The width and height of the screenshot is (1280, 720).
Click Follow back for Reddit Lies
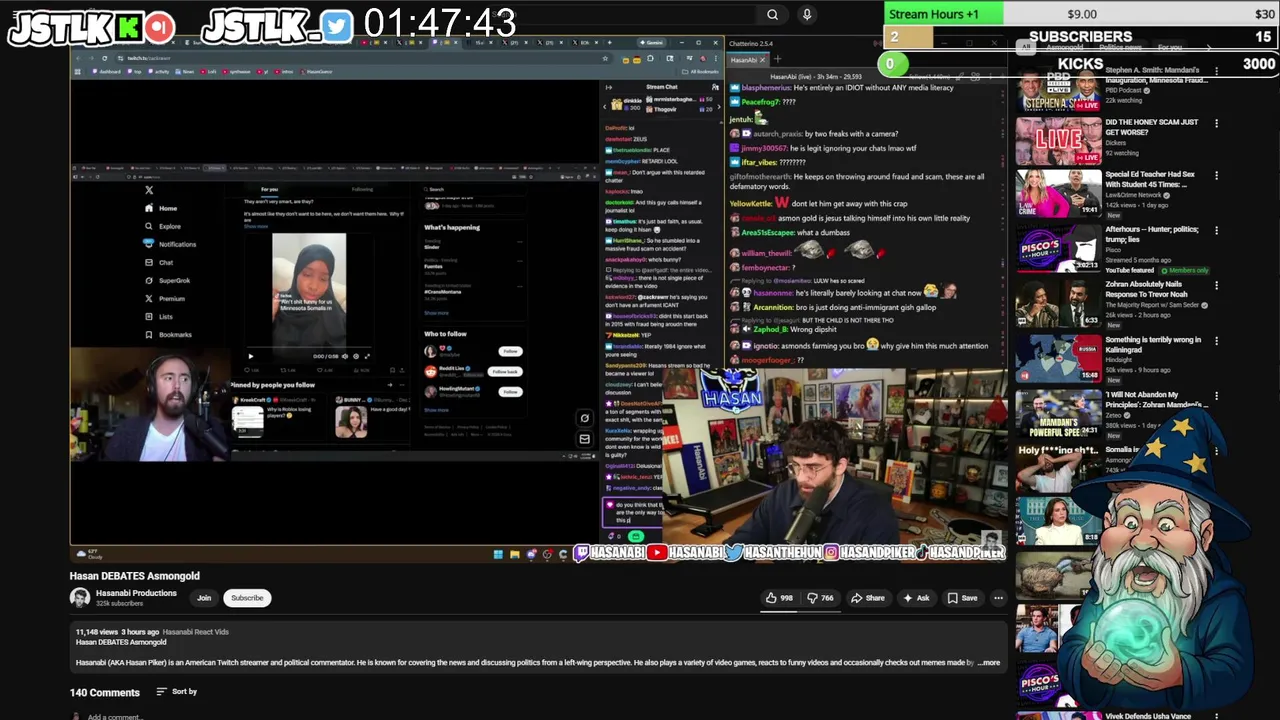point(505,372)
